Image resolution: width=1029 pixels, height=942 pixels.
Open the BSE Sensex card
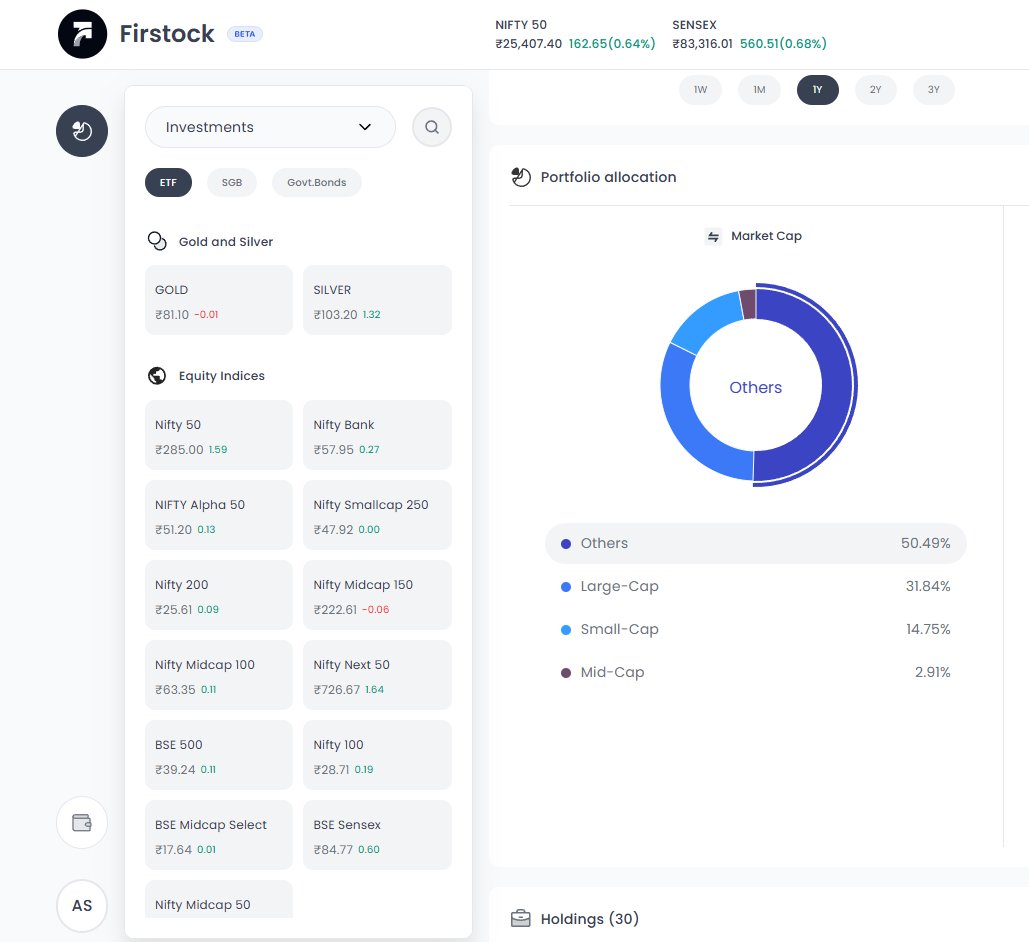pos(377,835)
